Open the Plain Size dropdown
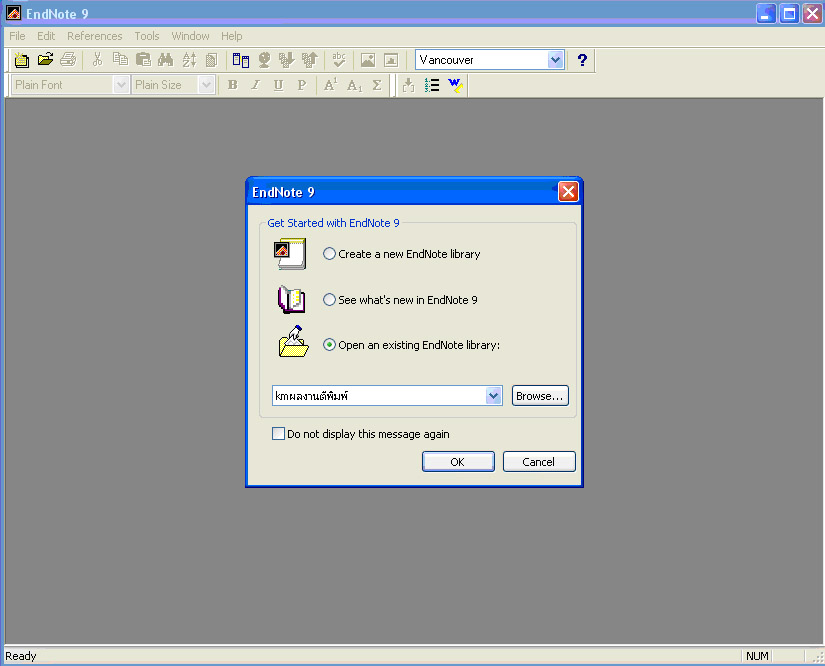Viewport: 825px width, 666px height. [x=206, y=85]
